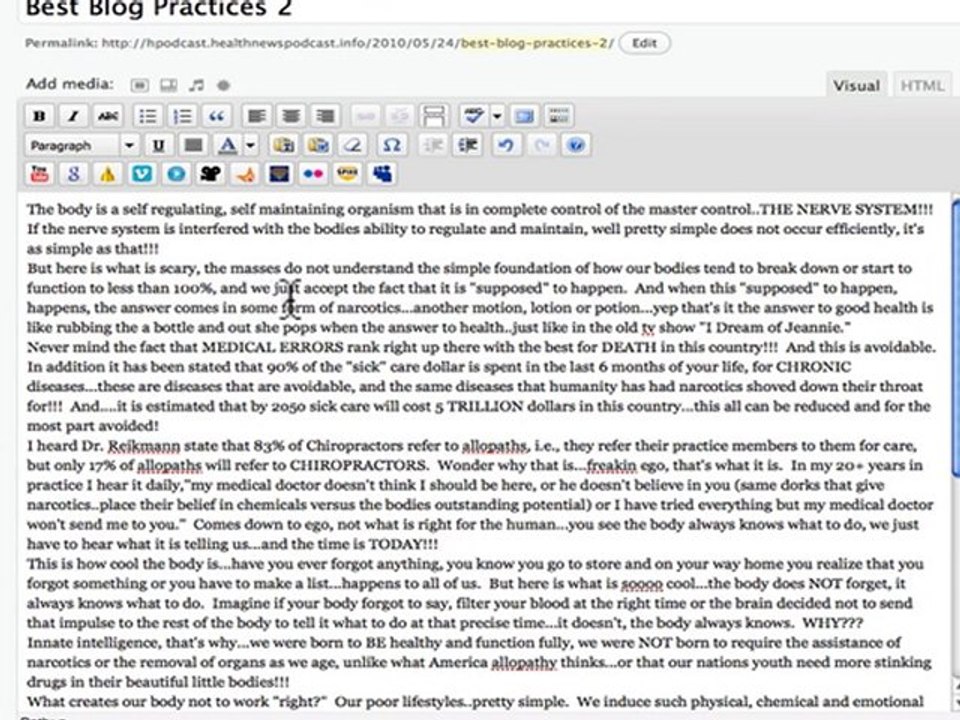Indent the paragraph
This screenshot has width=960, height=720.
coord(468,146)
